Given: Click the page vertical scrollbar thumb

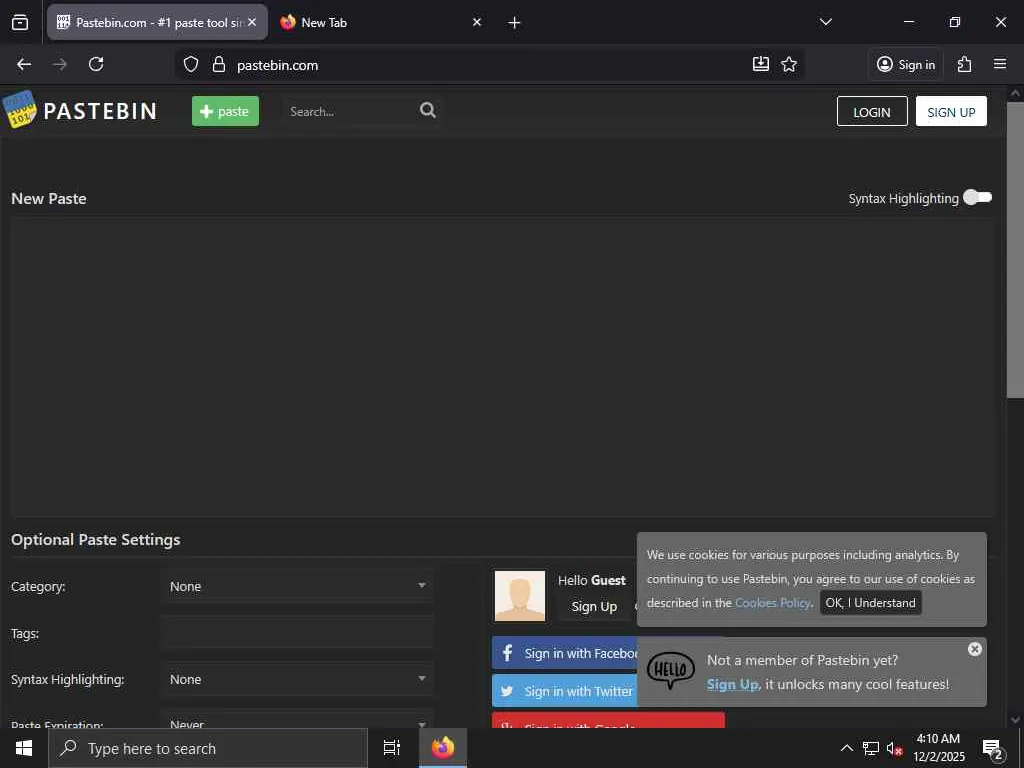Looking at the screenshot, I should tap(1015, 249).
